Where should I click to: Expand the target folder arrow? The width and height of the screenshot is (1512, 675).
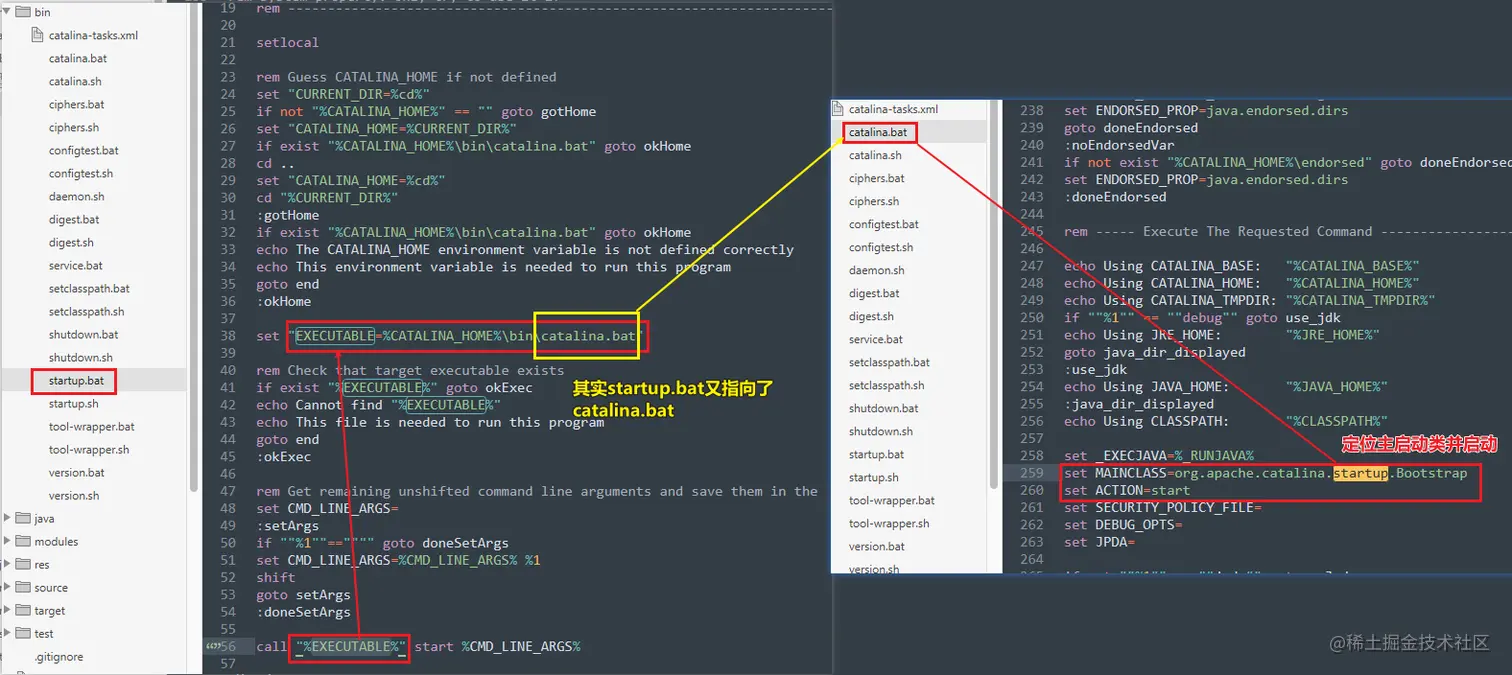coord(8,610)
